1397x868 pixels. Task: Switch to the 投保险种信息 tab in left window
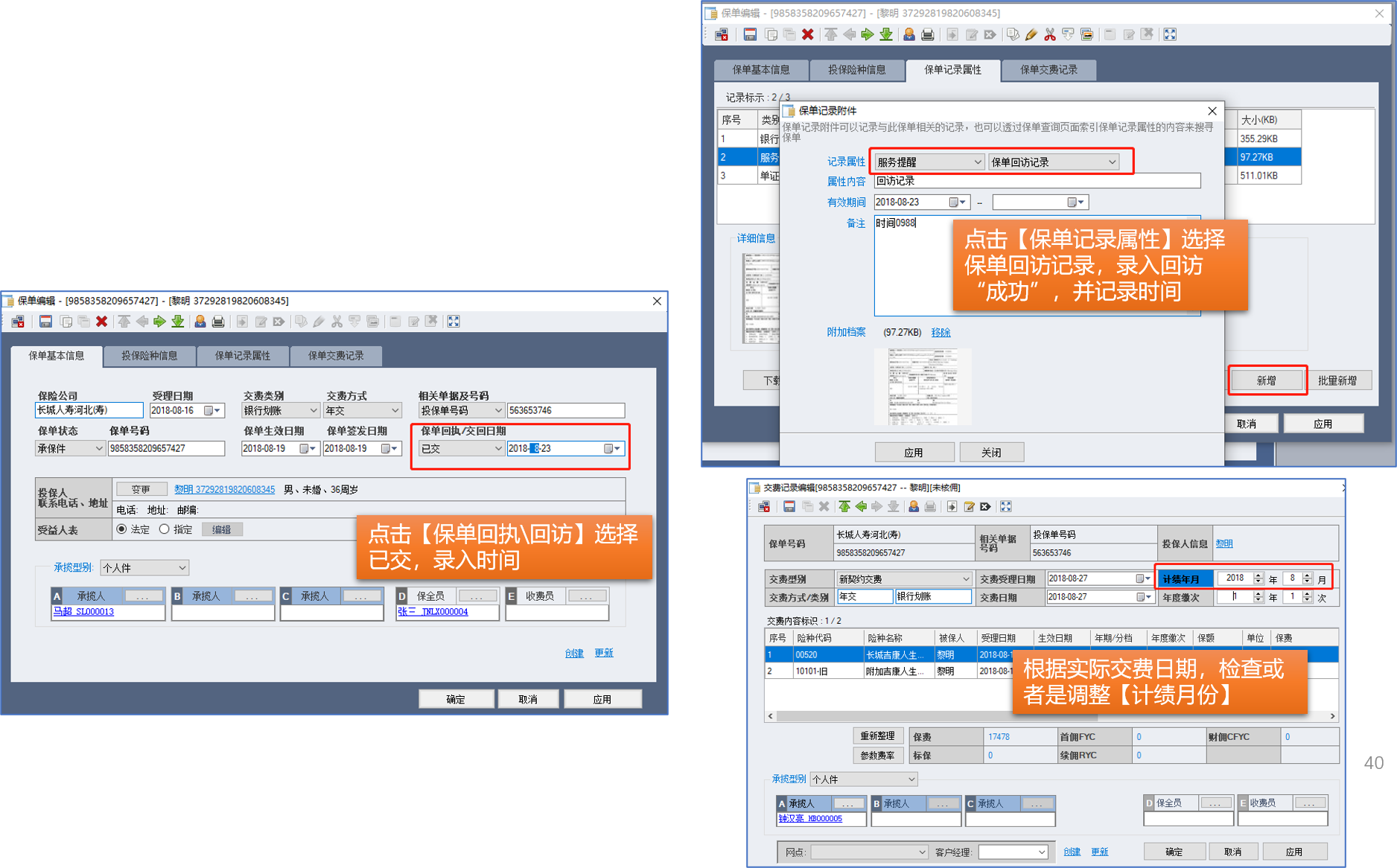[x=150, y=356]
